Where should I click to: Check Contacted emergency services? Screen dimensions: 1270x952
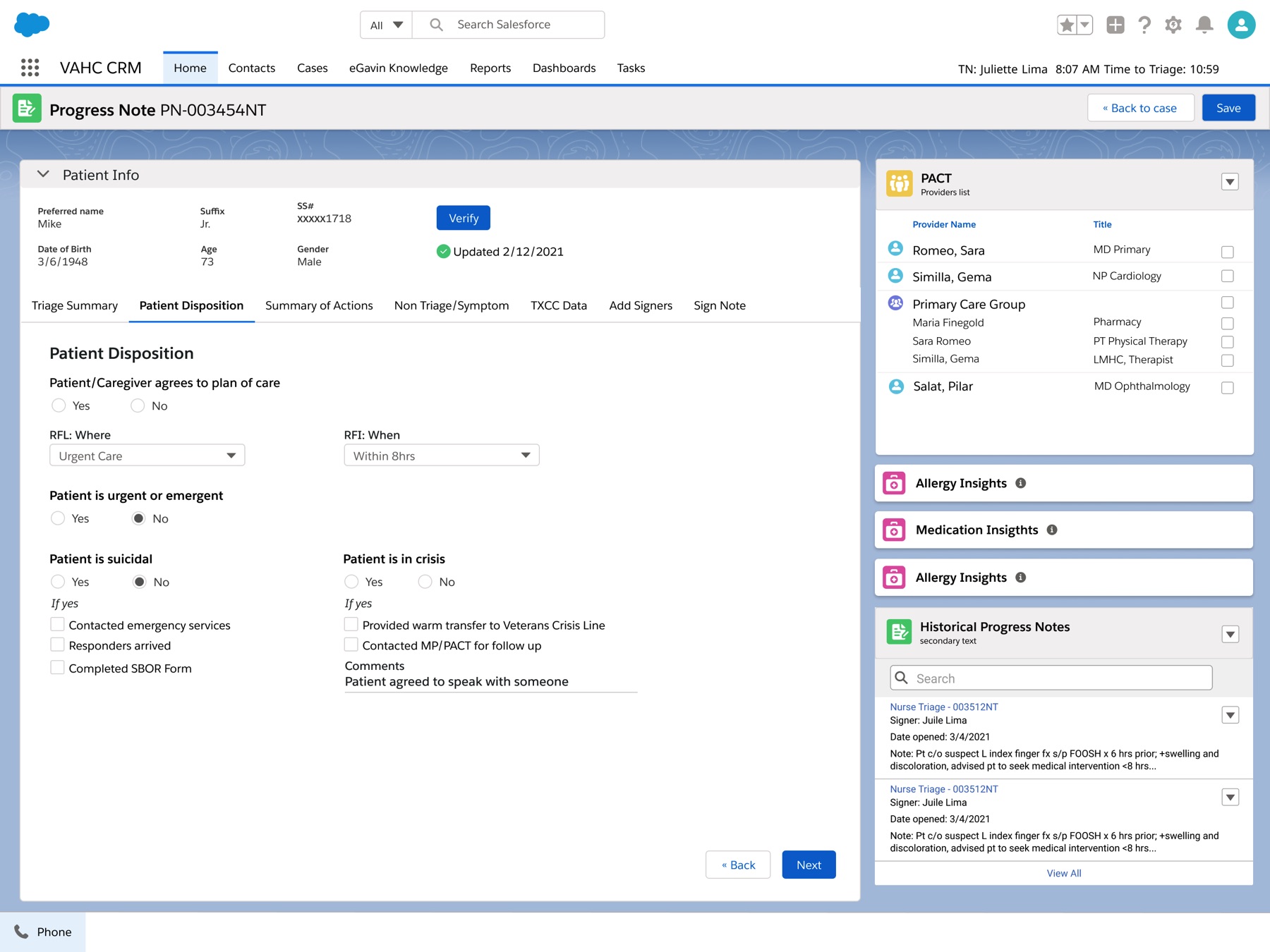pyautogui.click(x=57, y=624)
